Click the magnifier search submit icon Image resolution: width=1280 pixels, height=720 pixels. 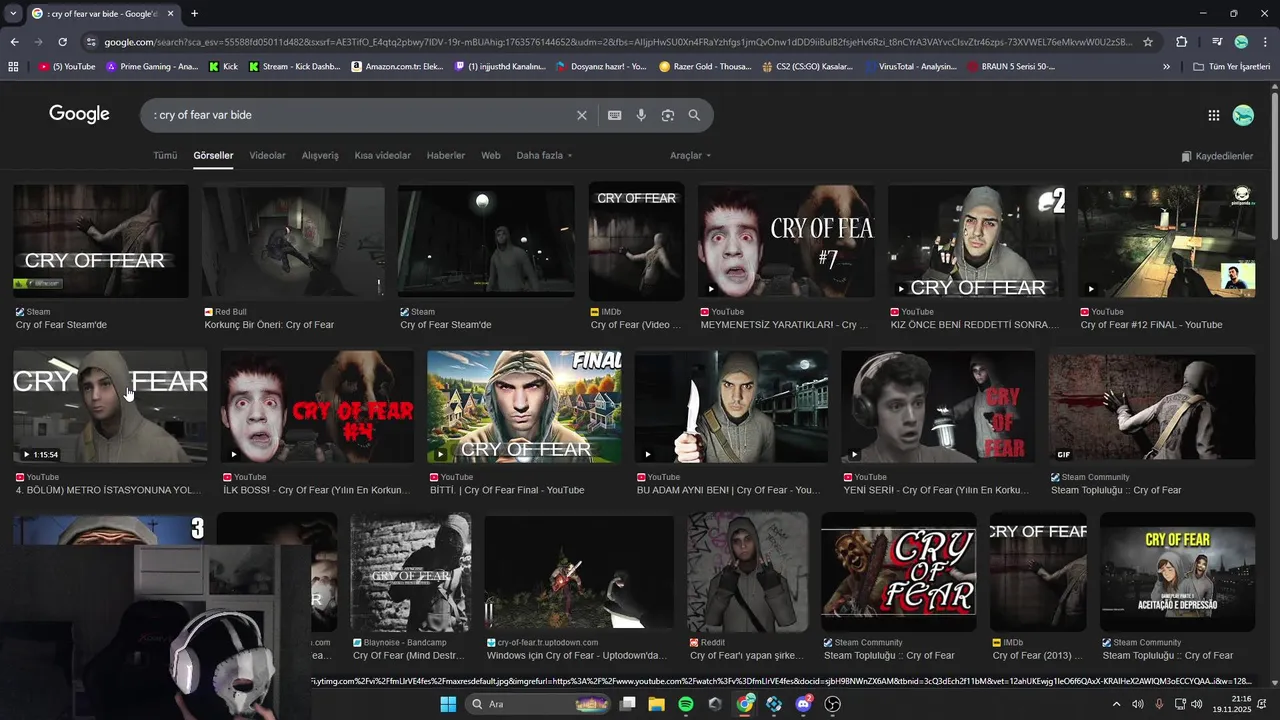tap(694, 115)
